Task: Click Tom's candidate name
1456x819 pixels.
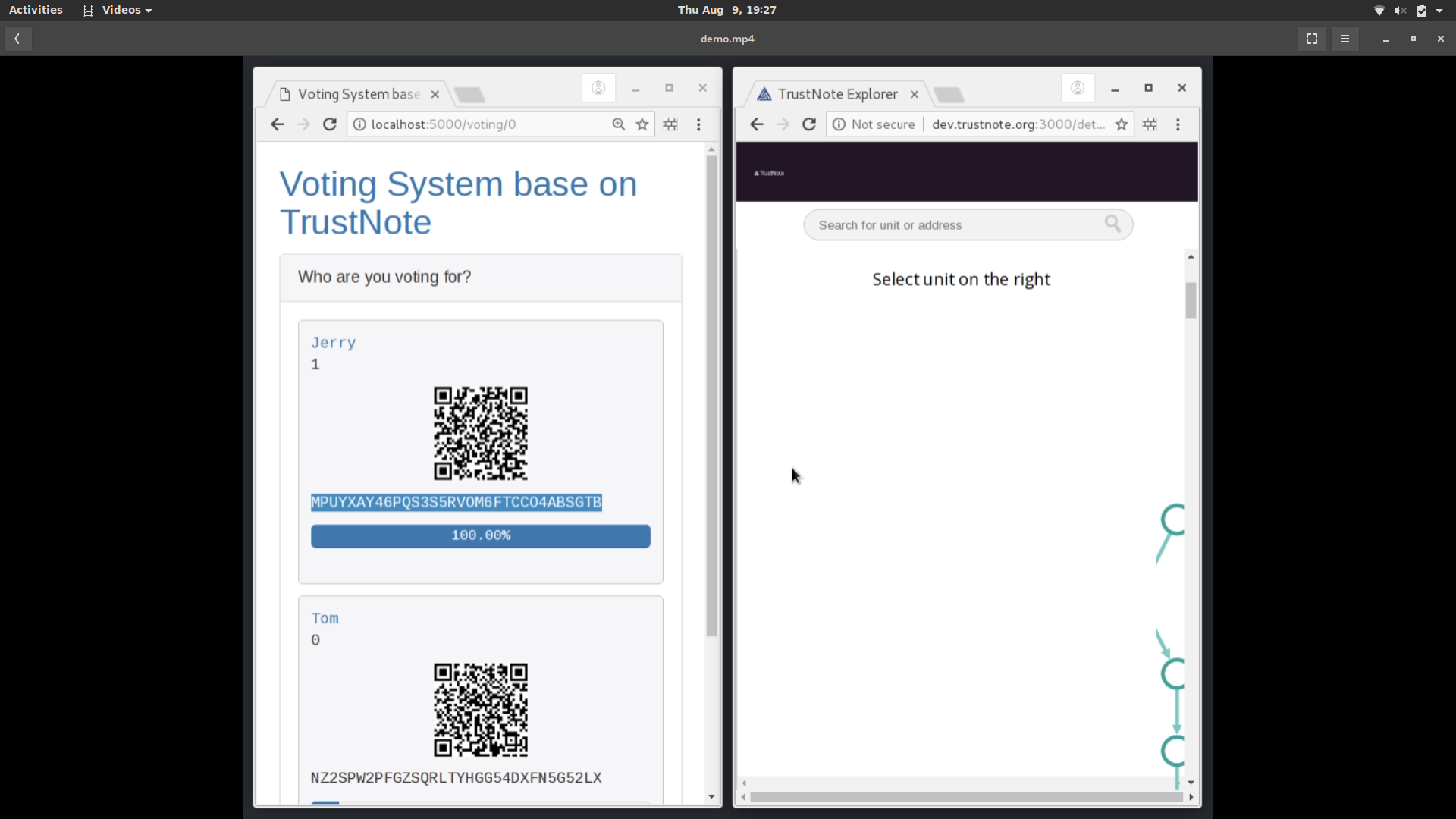Action: [x=325, y=619]
